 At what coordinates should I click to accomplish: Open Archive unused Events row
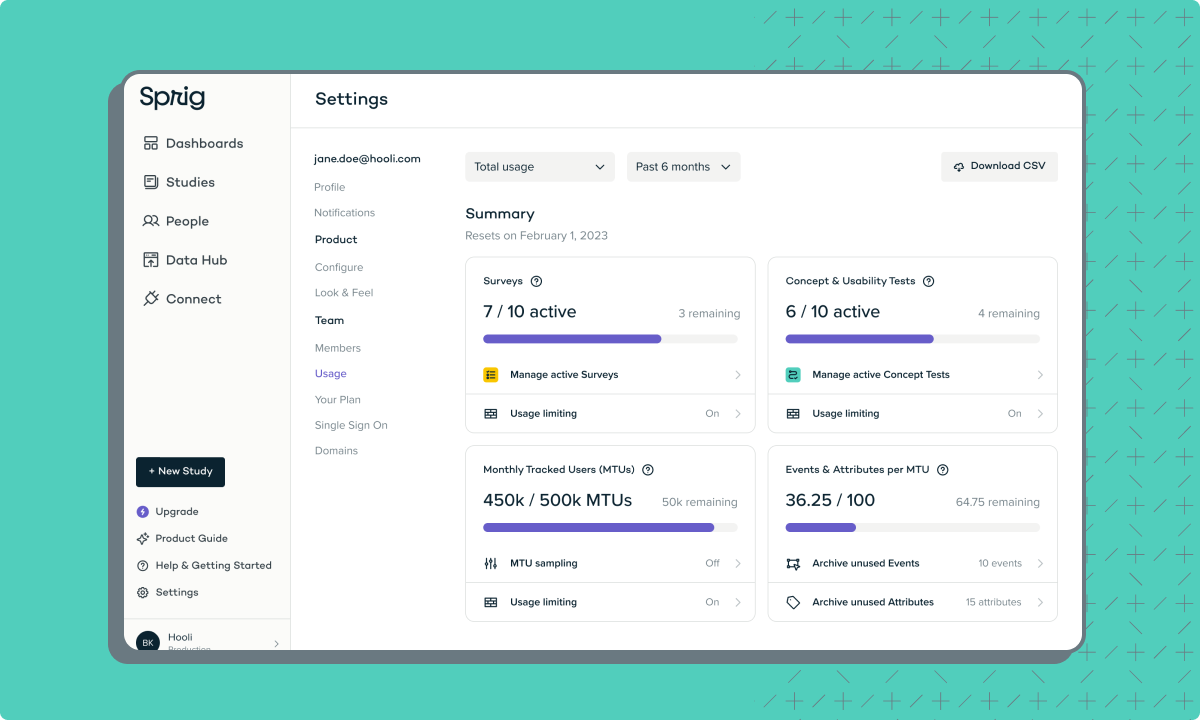[912, 563]
